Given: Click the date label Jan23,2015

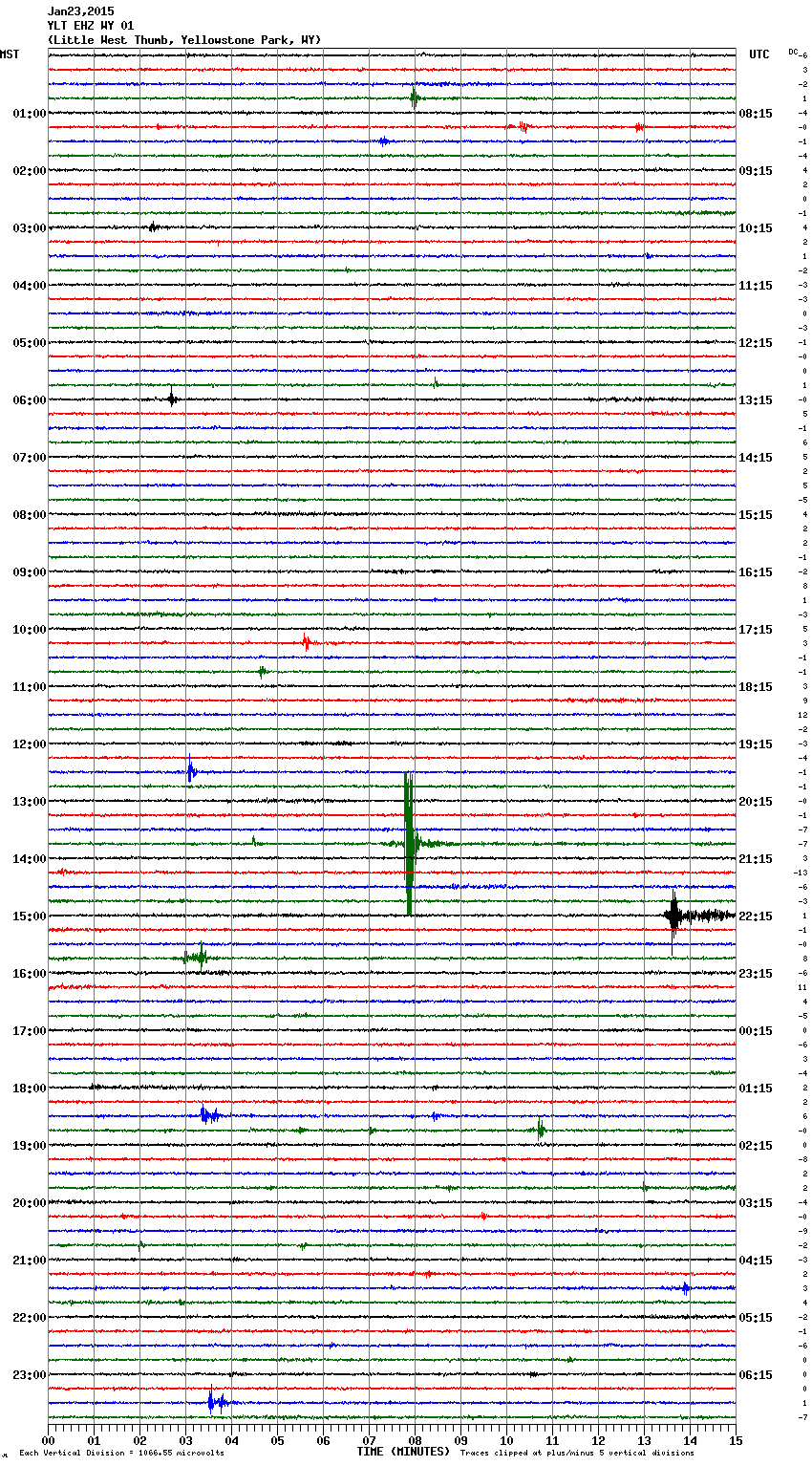Looking at the screenshot, I should (x=80, y=11).
